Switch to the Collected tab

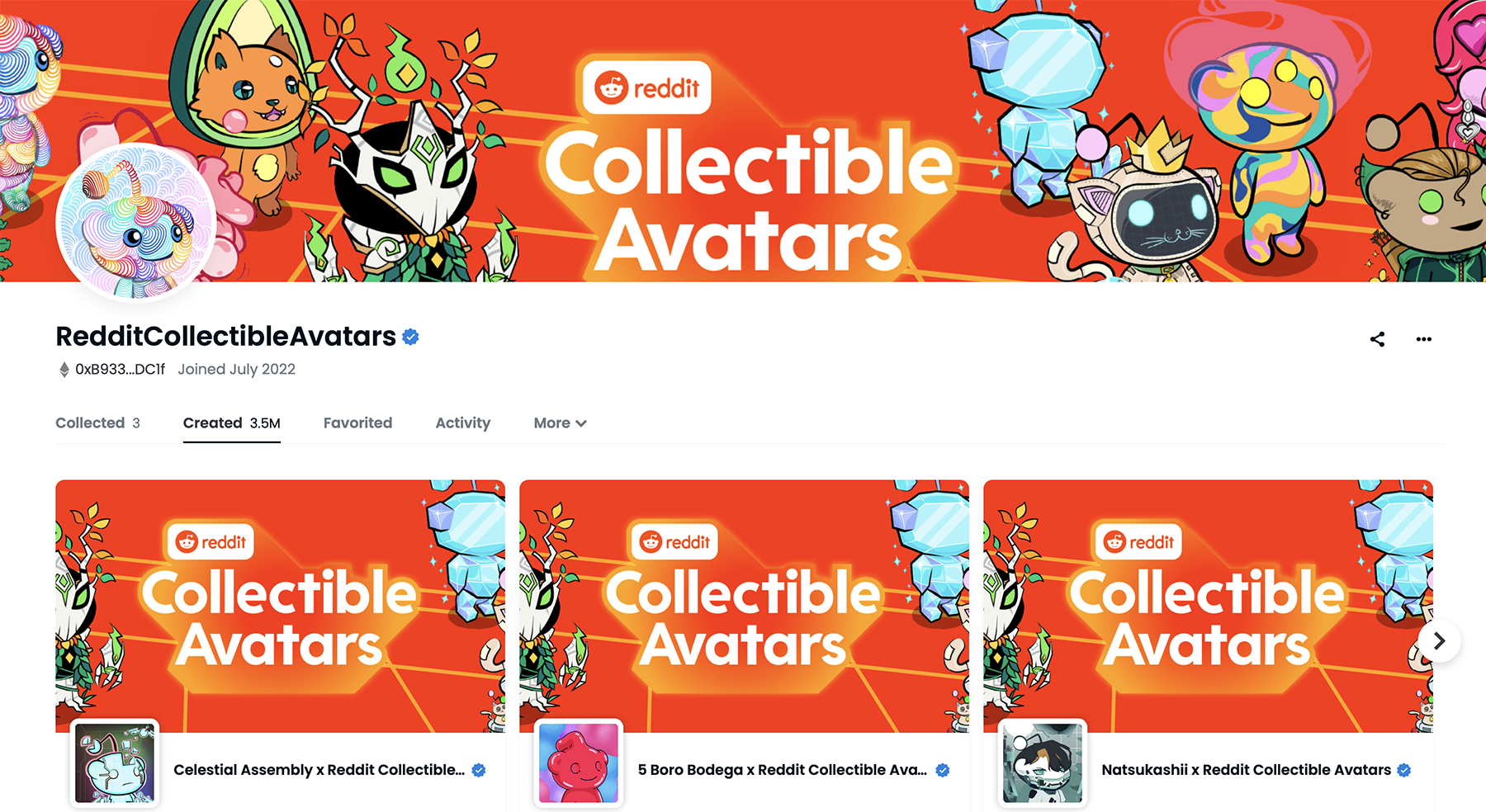pyautogui.click(x=97, y=423)
